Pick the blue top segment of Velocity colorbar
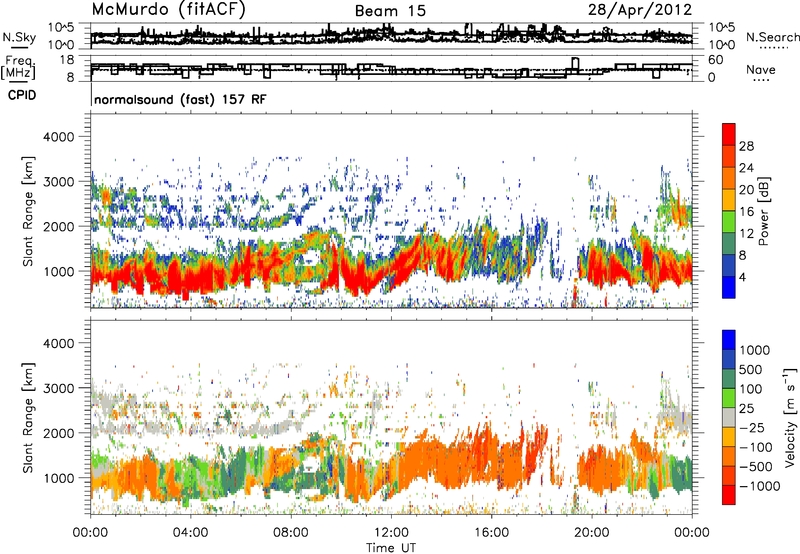Image resolution: width=800 pixels, height=554 pixels. pos(729,340)
